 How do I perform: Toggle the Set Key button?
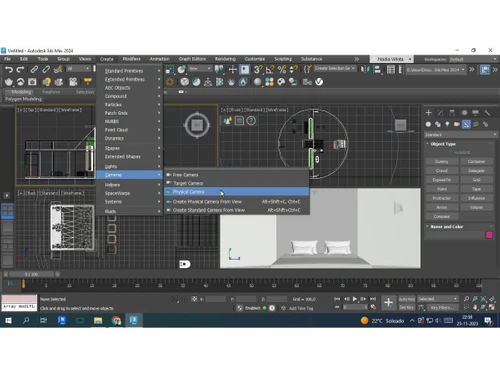[407, 307]
